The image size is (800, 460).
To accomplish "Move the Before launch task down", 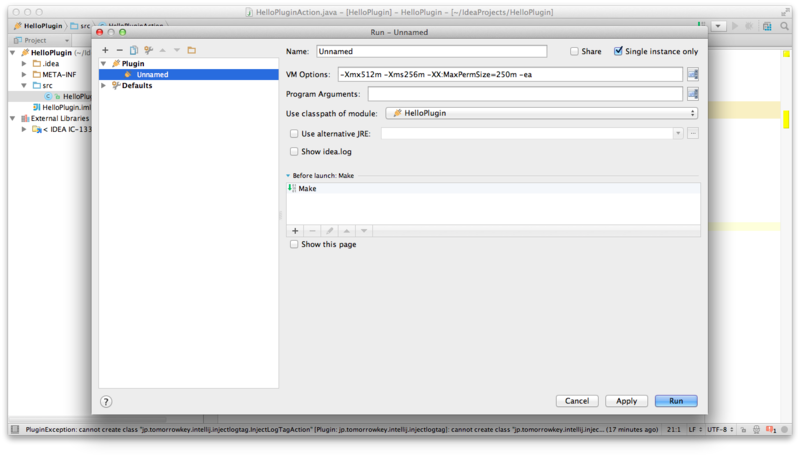I will coord(364,231).
